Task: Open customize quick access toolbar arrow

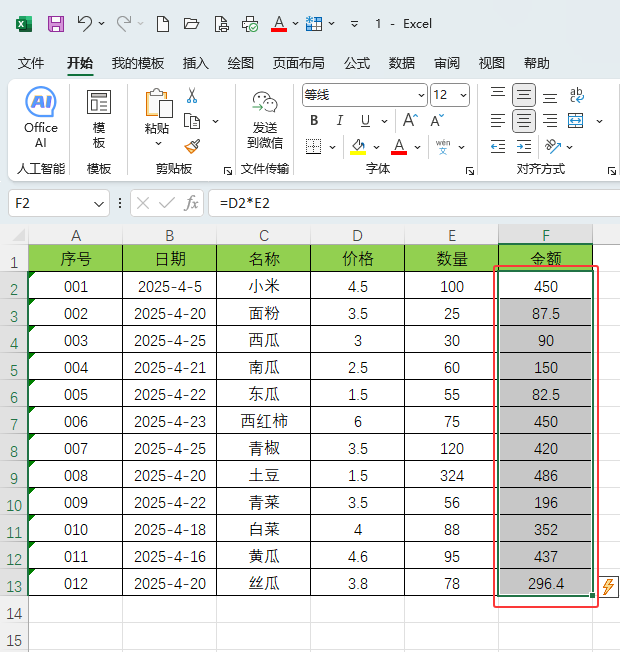Action: 354,24
